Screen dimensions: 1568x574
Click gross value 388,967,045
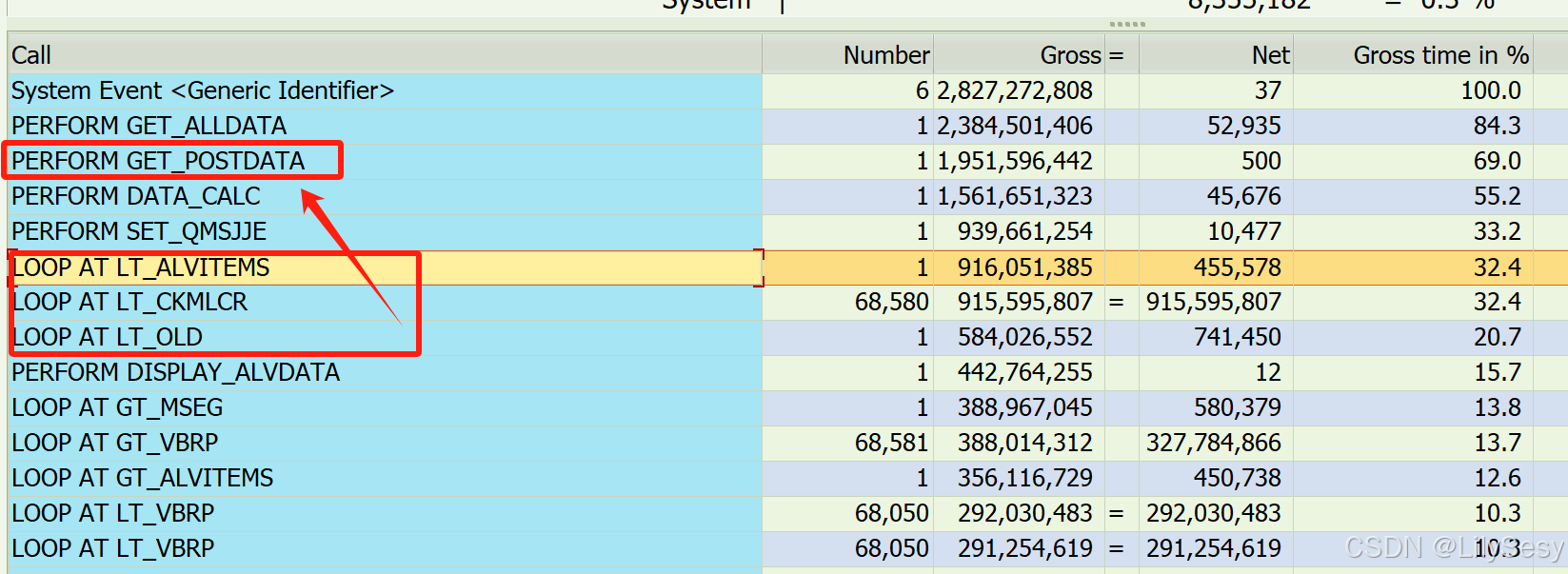click(1025, 407)
